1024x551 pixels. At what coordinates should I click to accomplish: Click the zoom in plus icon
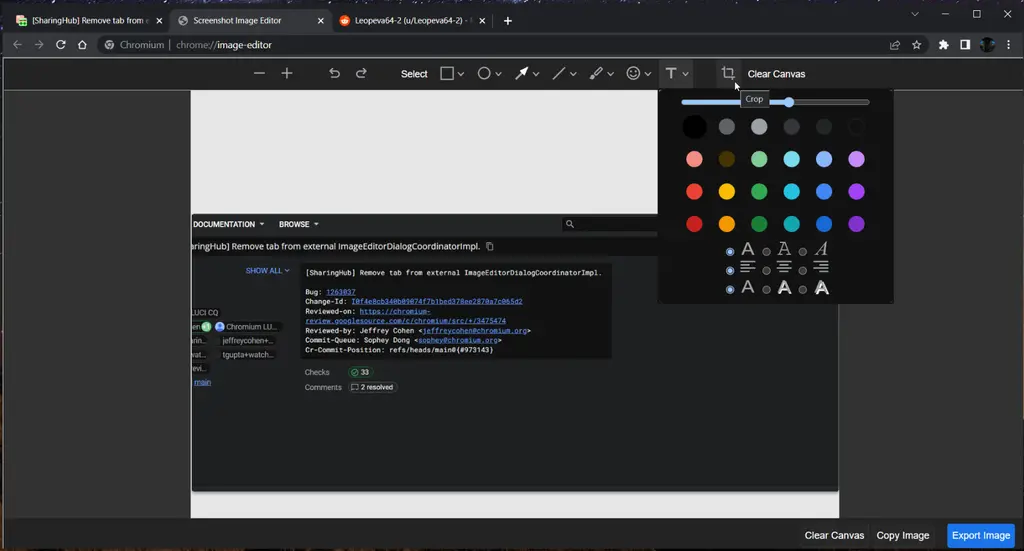(x=287, y=73)
